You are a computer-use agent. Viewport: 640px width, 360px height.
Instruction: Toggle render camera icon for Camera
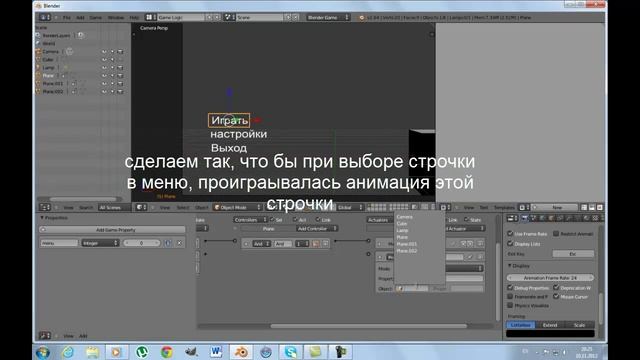click(120, 52)
